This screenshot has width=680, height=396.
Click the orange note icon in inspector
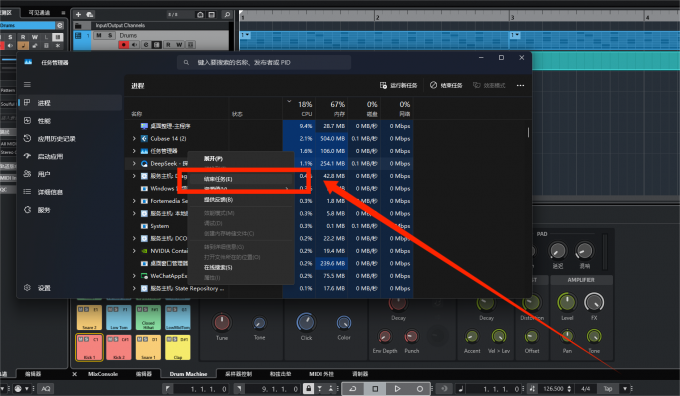pos(23,46)
